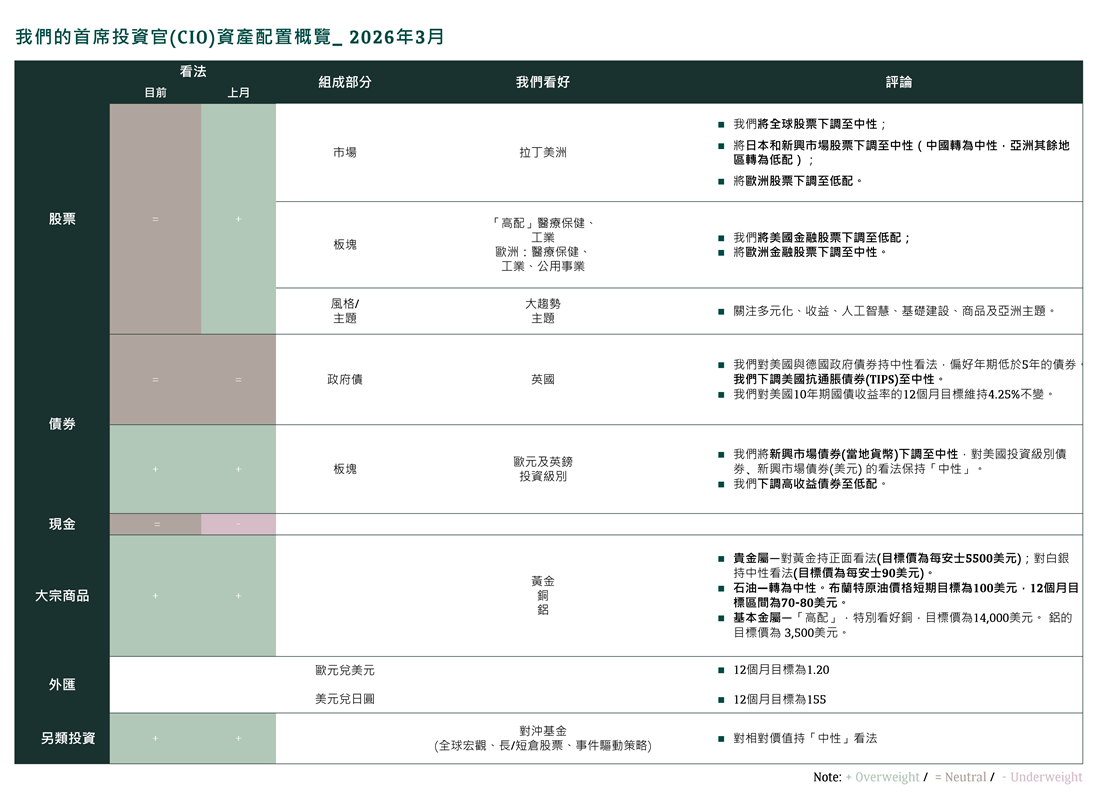Select the 政府債 component cell
This screenshot has height=812, width=1100.
click(345, 380)
